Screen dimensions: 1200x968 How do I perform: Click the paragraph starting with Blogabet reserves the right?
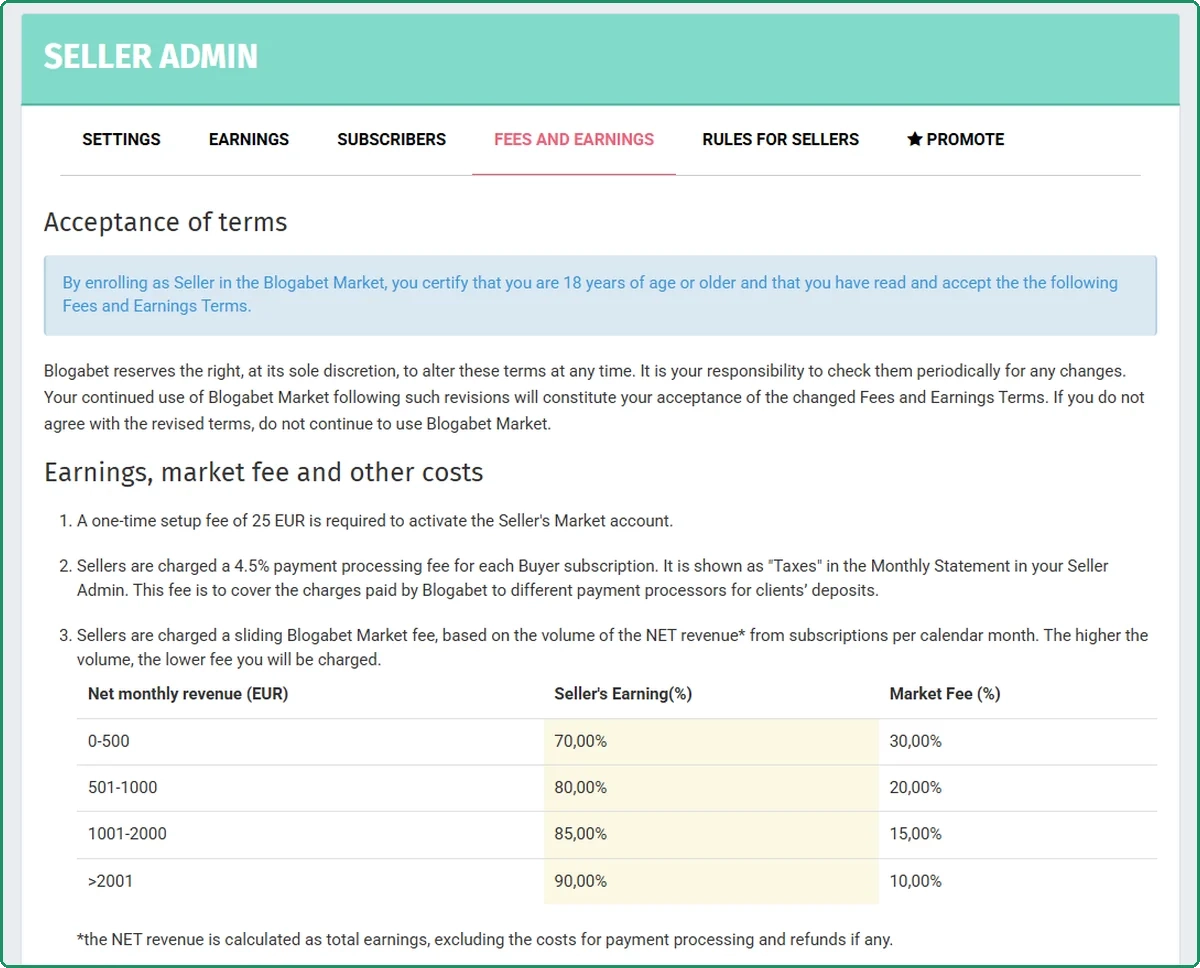pyautogui.click(x=594, y=397)
